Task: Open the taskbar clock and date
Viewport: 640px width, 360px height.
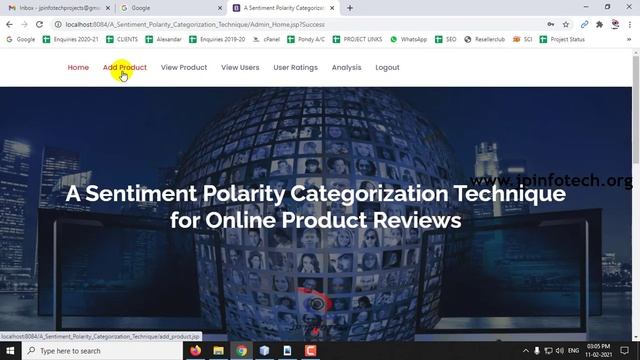Action: pos(599,351)
